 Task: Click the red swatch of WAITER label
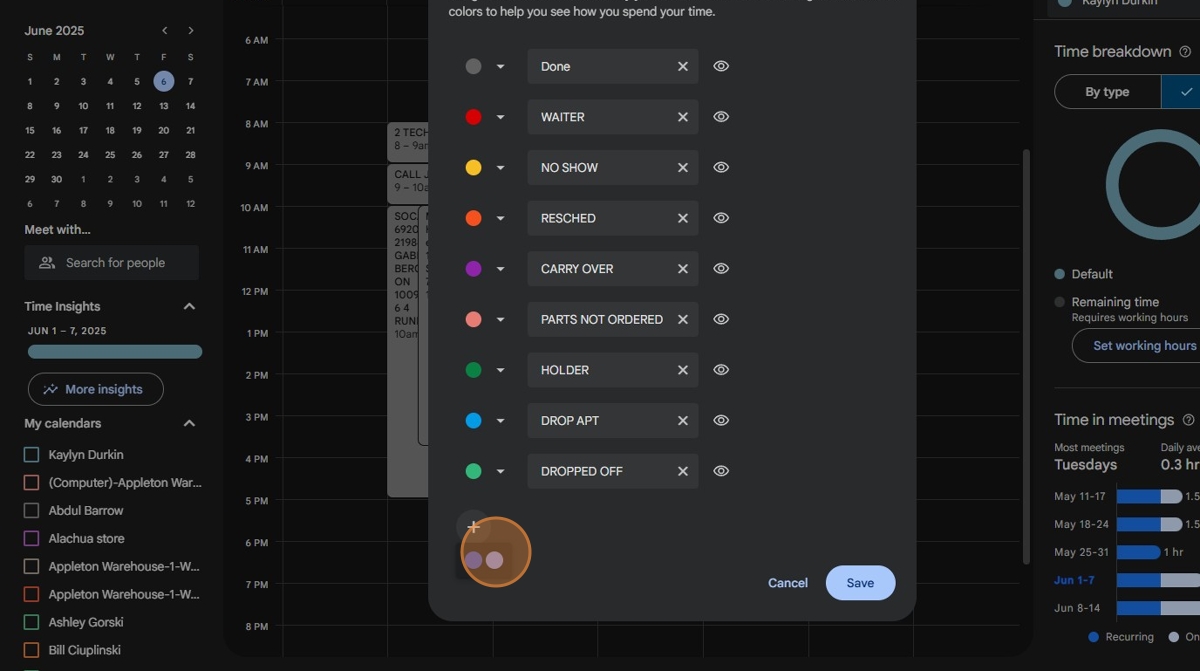pos(474,117)
